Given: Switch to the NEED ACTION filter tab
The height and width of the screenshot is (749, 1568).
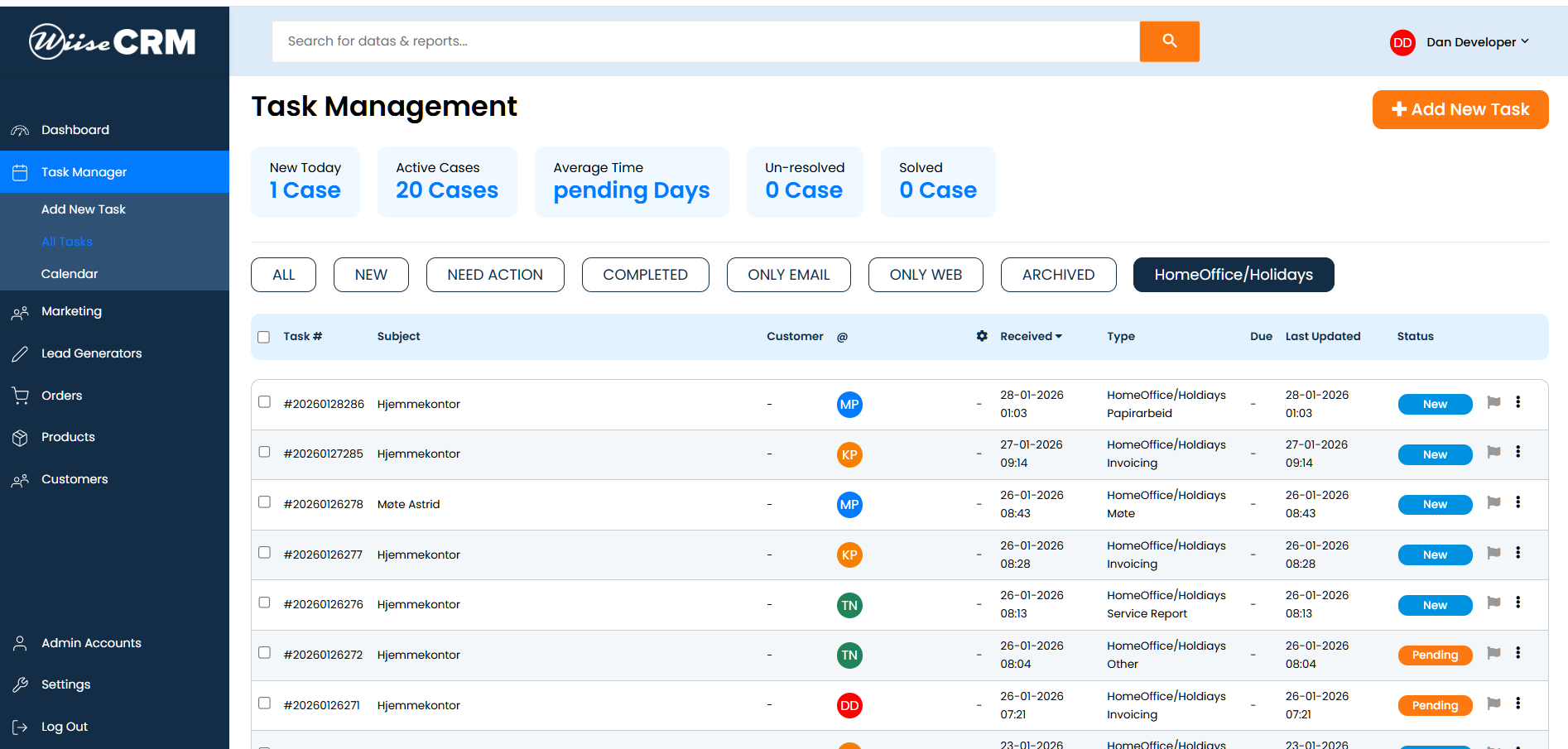Looking at the screenshot, I should (x=495, y=275).
